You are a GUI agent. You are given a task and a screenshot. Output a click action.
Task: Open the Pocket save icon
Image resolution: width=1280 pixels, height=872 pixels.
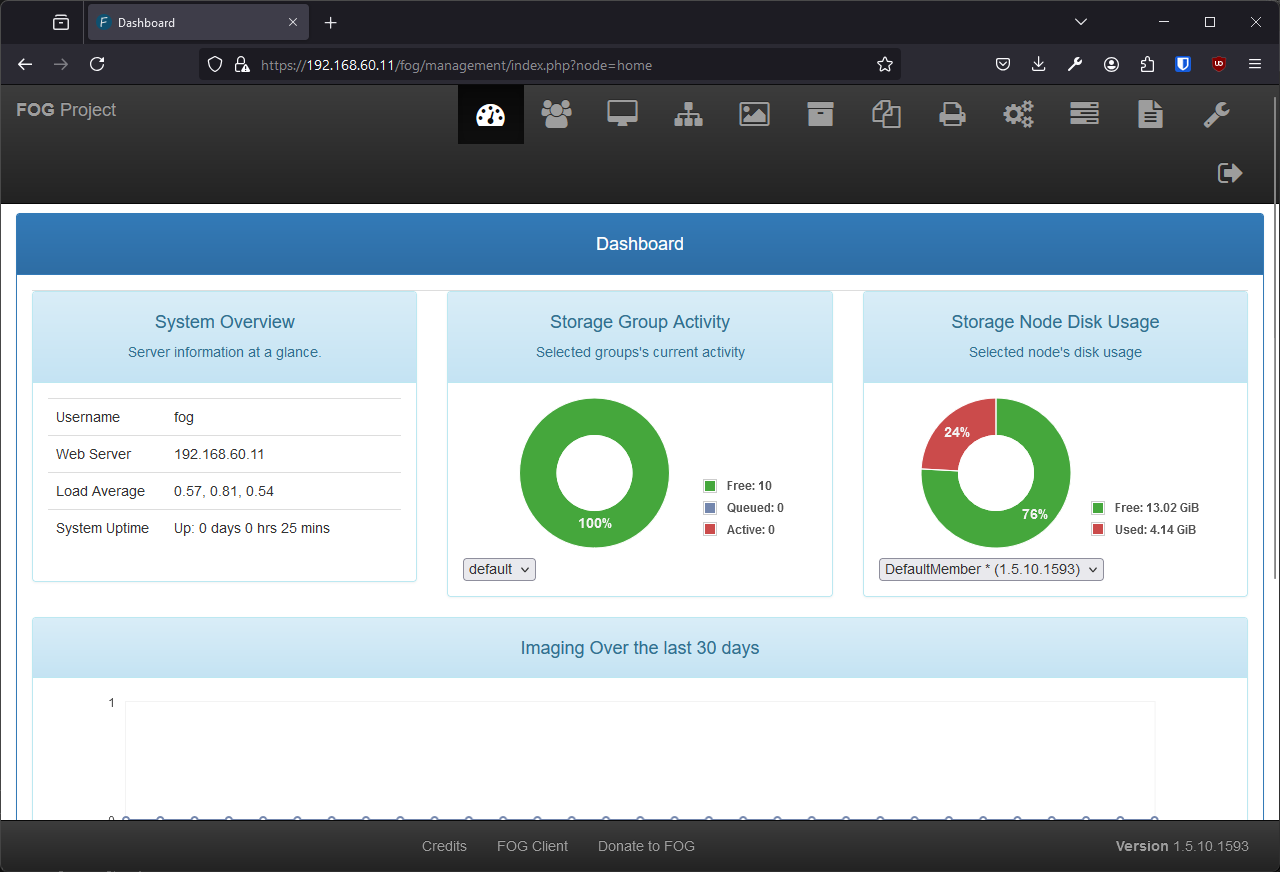[1002, 64]
